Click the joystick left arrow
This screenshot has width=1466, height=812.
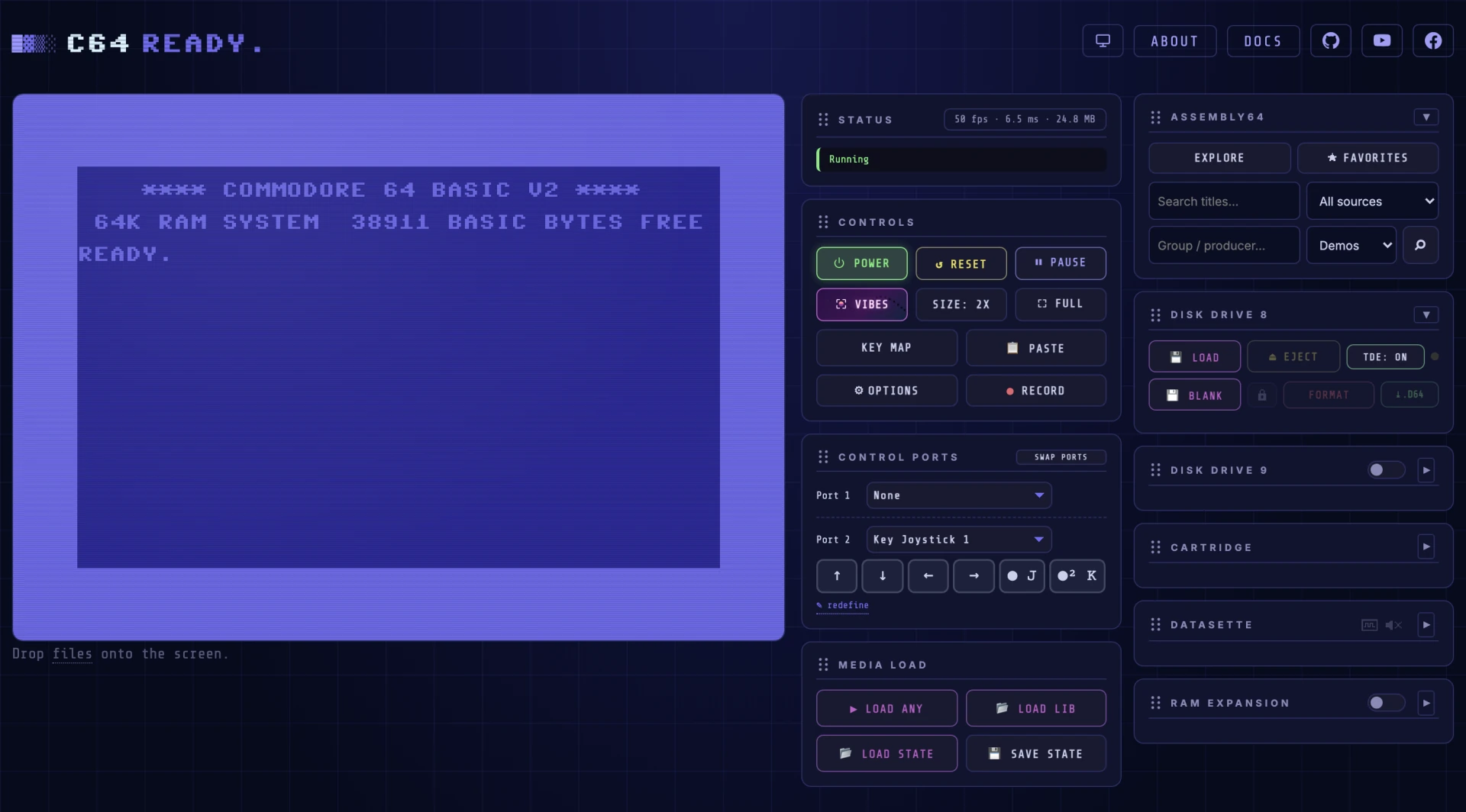coord(928,576)
